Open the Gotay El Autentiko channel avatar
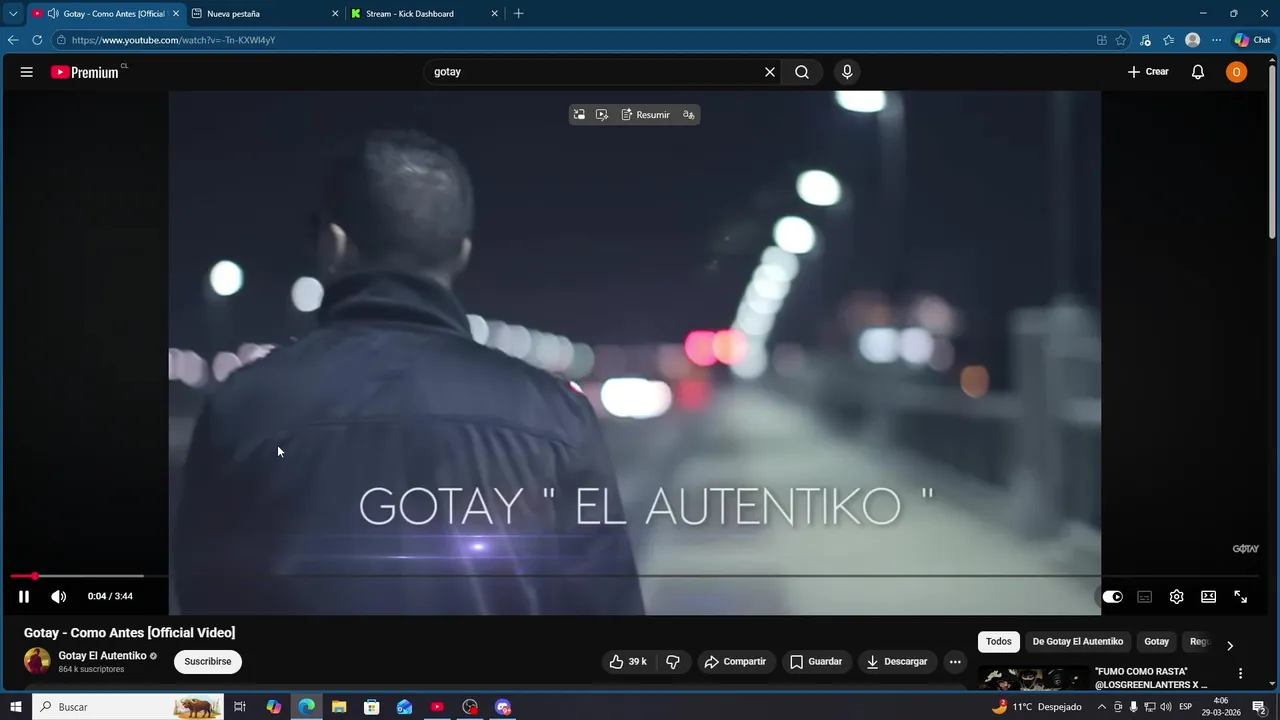The height and width of the screenshot is (720, 1280). [x=37, y=661]
